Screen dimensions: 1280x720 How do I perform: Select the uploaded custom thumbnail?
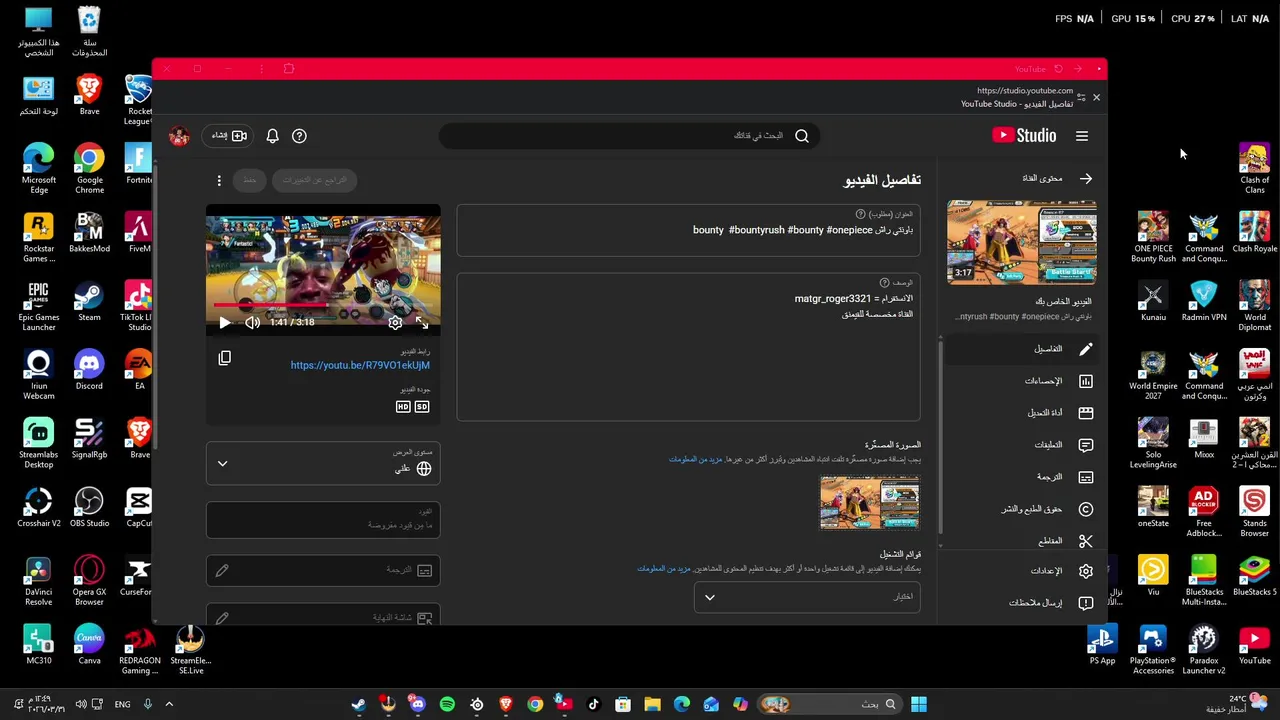[869, 502]
